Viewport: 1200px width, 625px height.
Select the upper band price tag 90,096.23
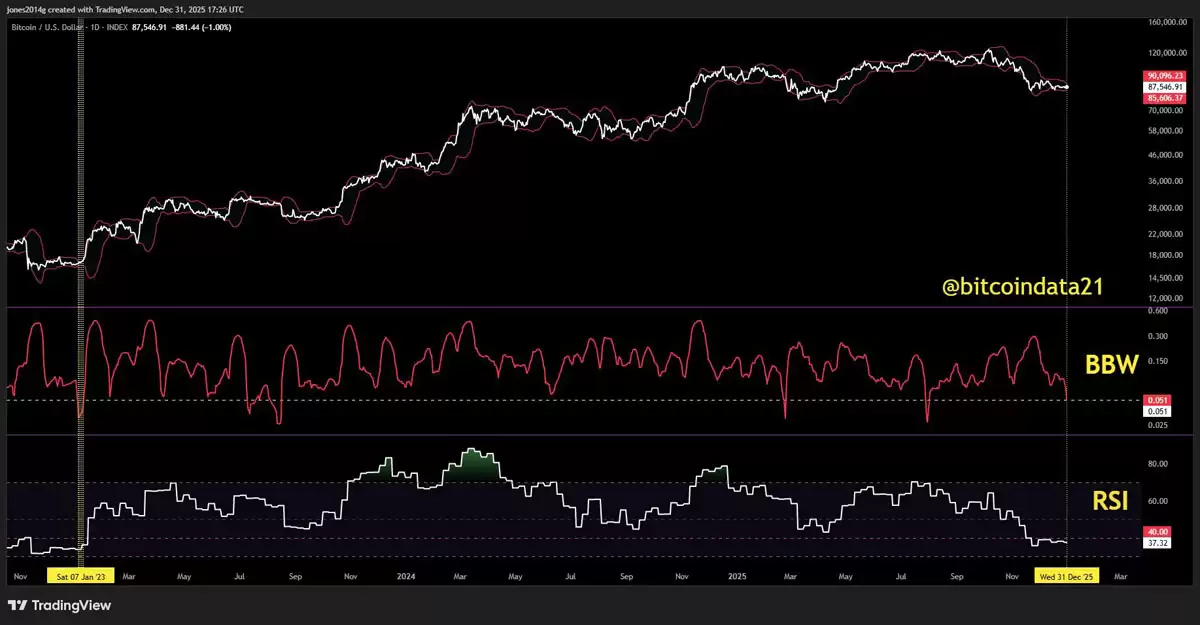pyautogui.click(x=1164, y=76)
